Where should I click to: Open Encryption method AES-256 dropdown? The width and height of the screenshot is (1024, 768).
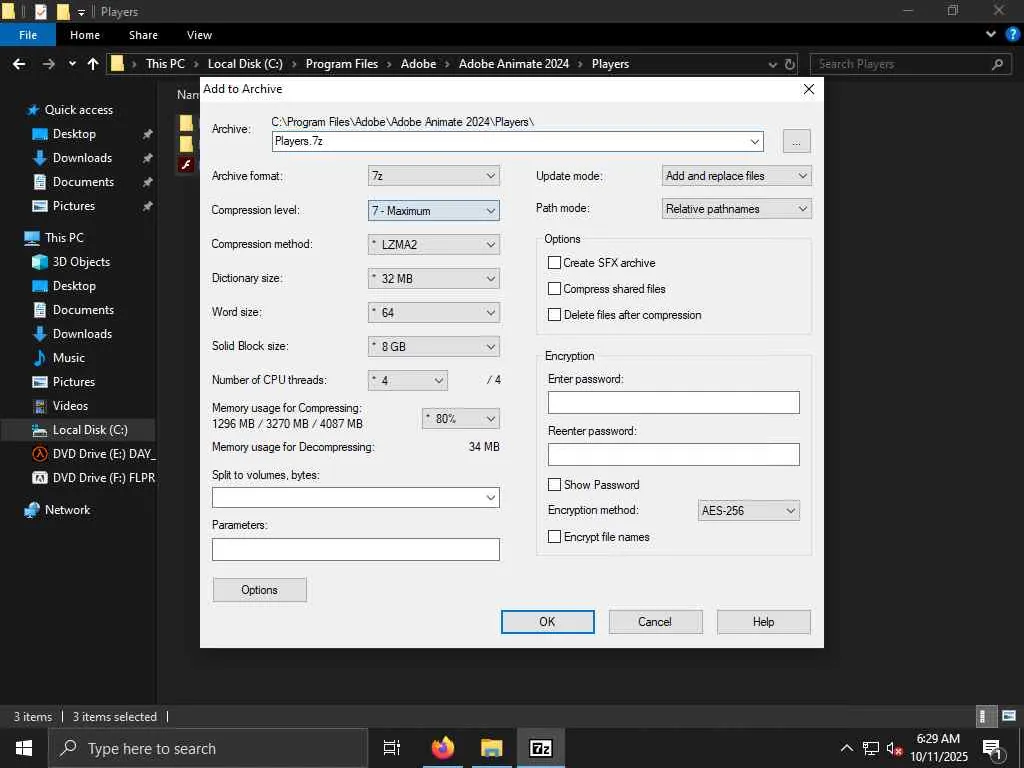tap(748, 511)
